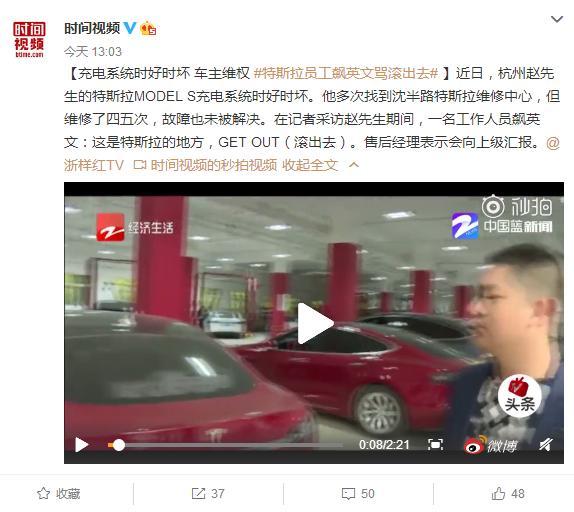The height and width of the screenshot is (512, 574).
Task: Click the 微博 logo in the player
Action: click(x=491, y=445)
